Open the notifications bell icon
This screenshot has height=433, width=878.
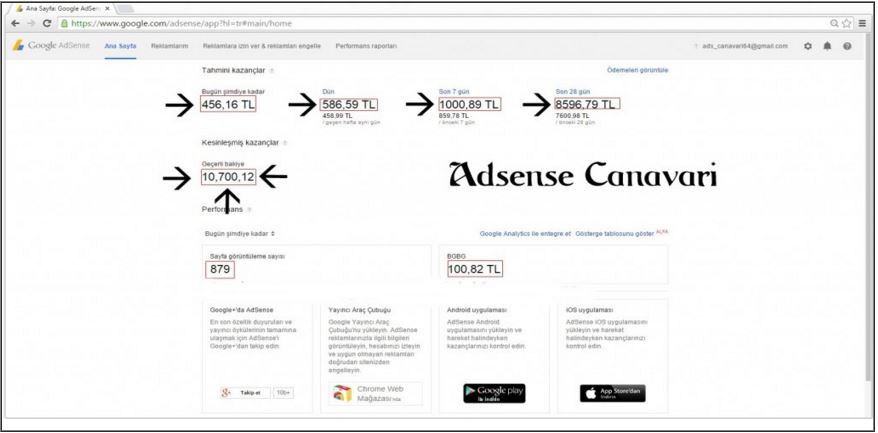coord(827,46)
